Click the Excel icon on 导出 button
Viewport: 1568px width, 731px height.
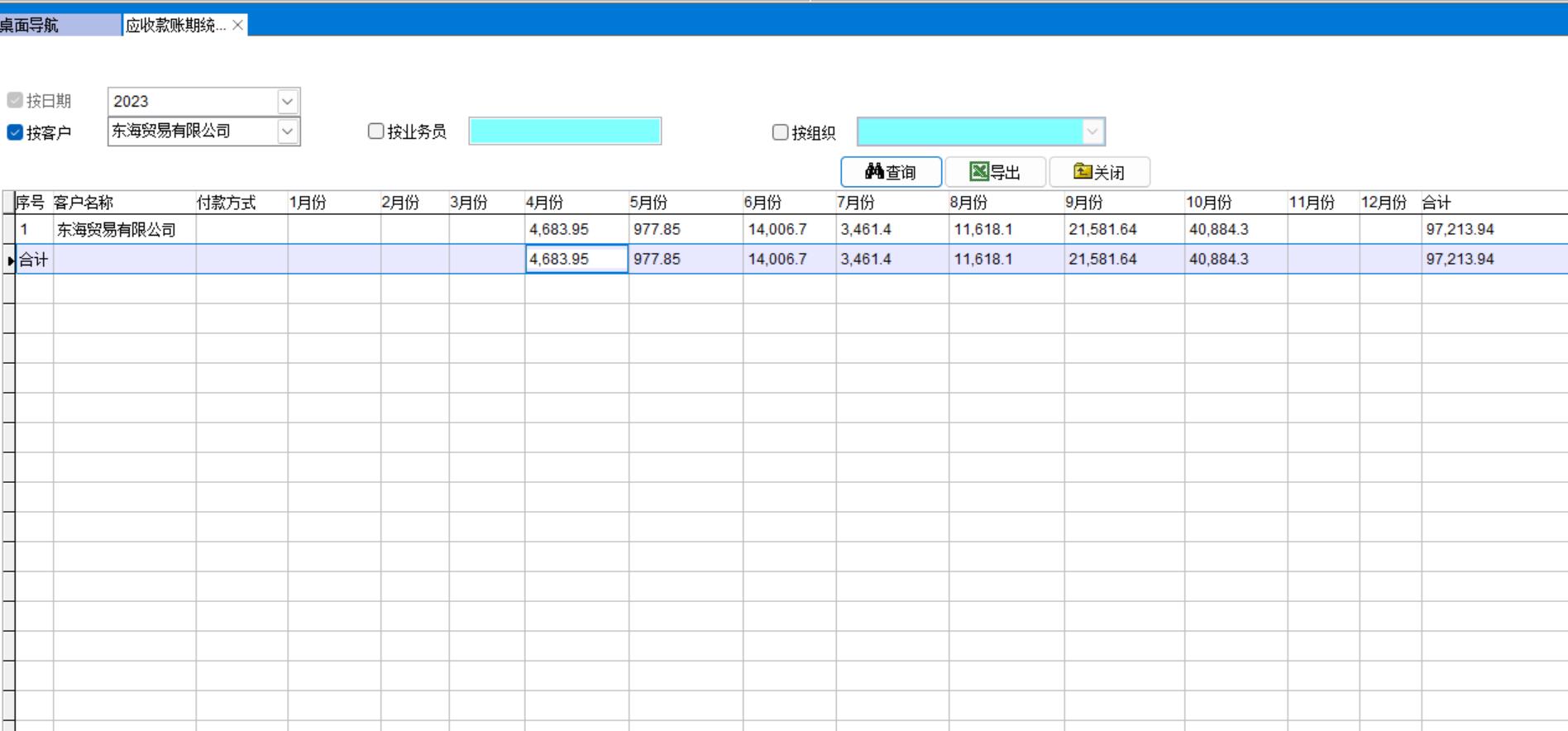coord(979,172)
